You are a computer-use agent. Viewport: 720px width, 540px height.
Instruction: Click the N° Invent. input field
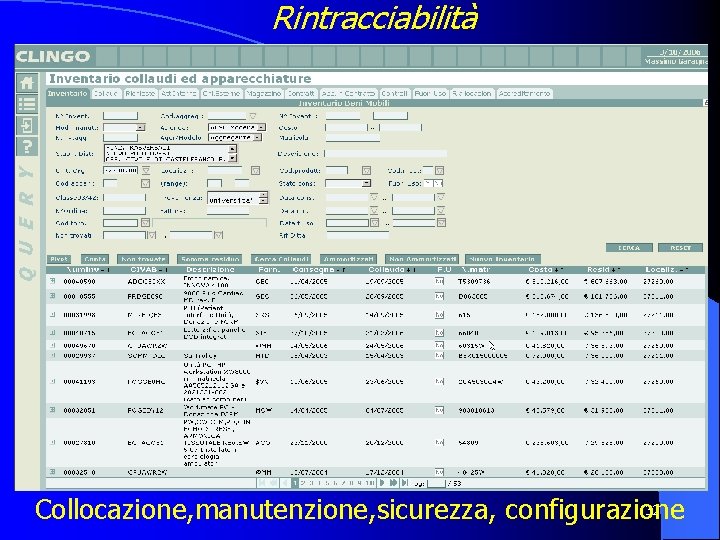120,116
